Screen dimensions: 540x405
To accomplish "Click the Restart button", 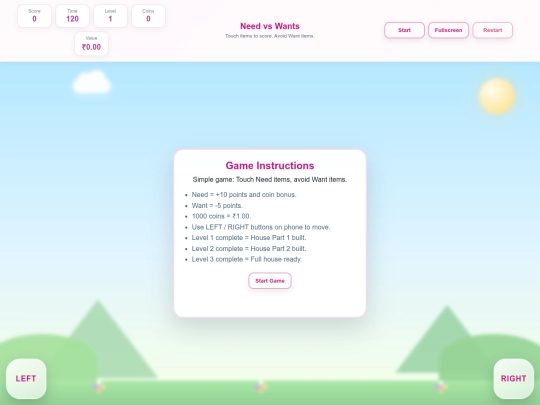I will coord(492,30).
